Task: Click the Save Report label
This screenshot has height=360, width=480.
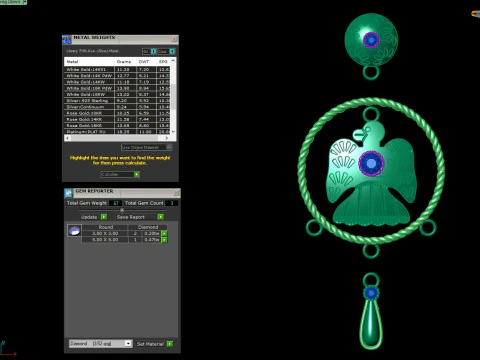Action: (131, 217)
